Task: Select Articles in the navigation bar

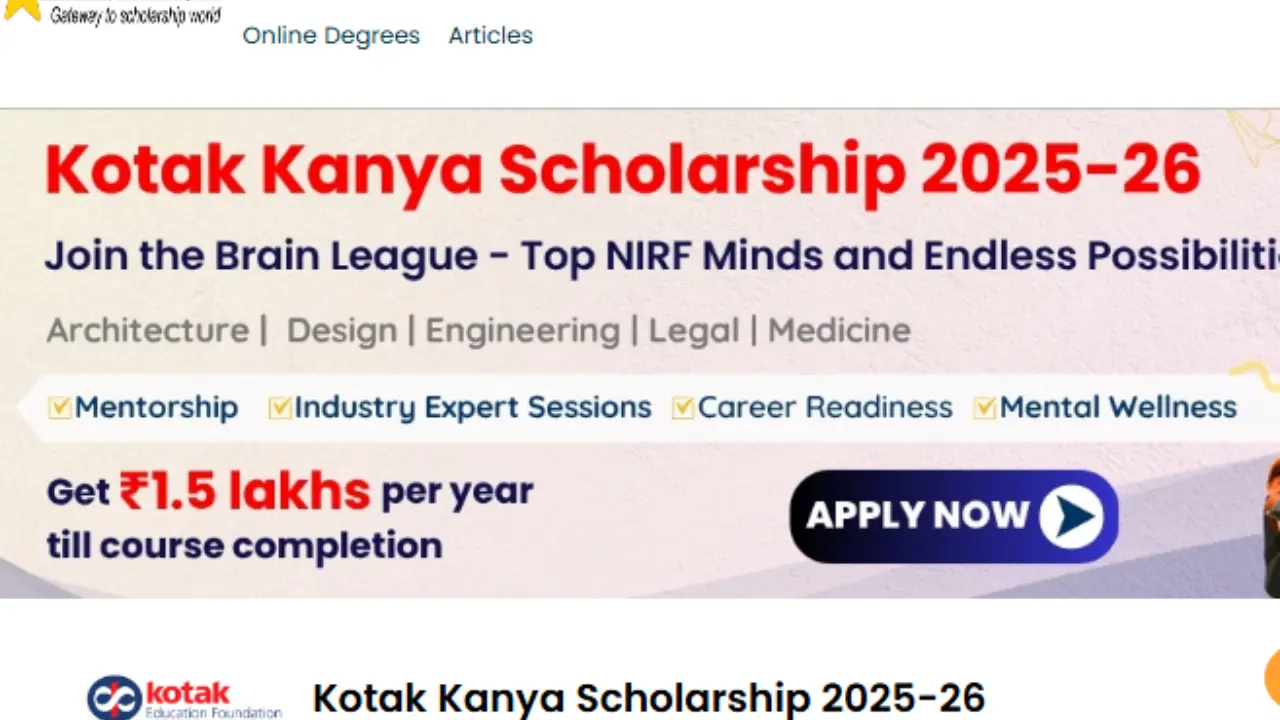Action: tap(491, 35)
